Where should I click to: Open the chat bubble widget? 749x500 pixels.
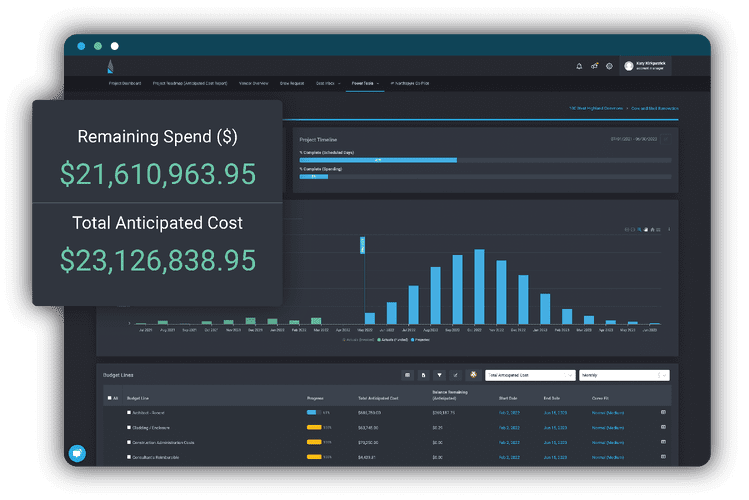click(x=77, y=453)
